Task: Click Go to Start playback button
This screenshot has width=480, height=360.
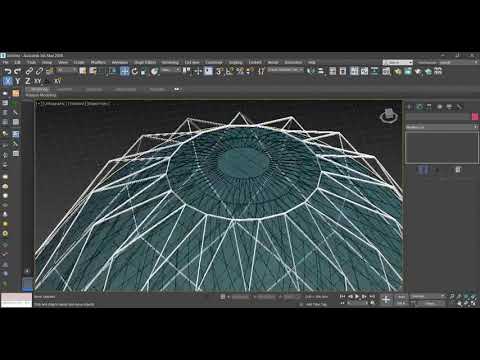Action: pyautogui.click(x=342, y=296)
